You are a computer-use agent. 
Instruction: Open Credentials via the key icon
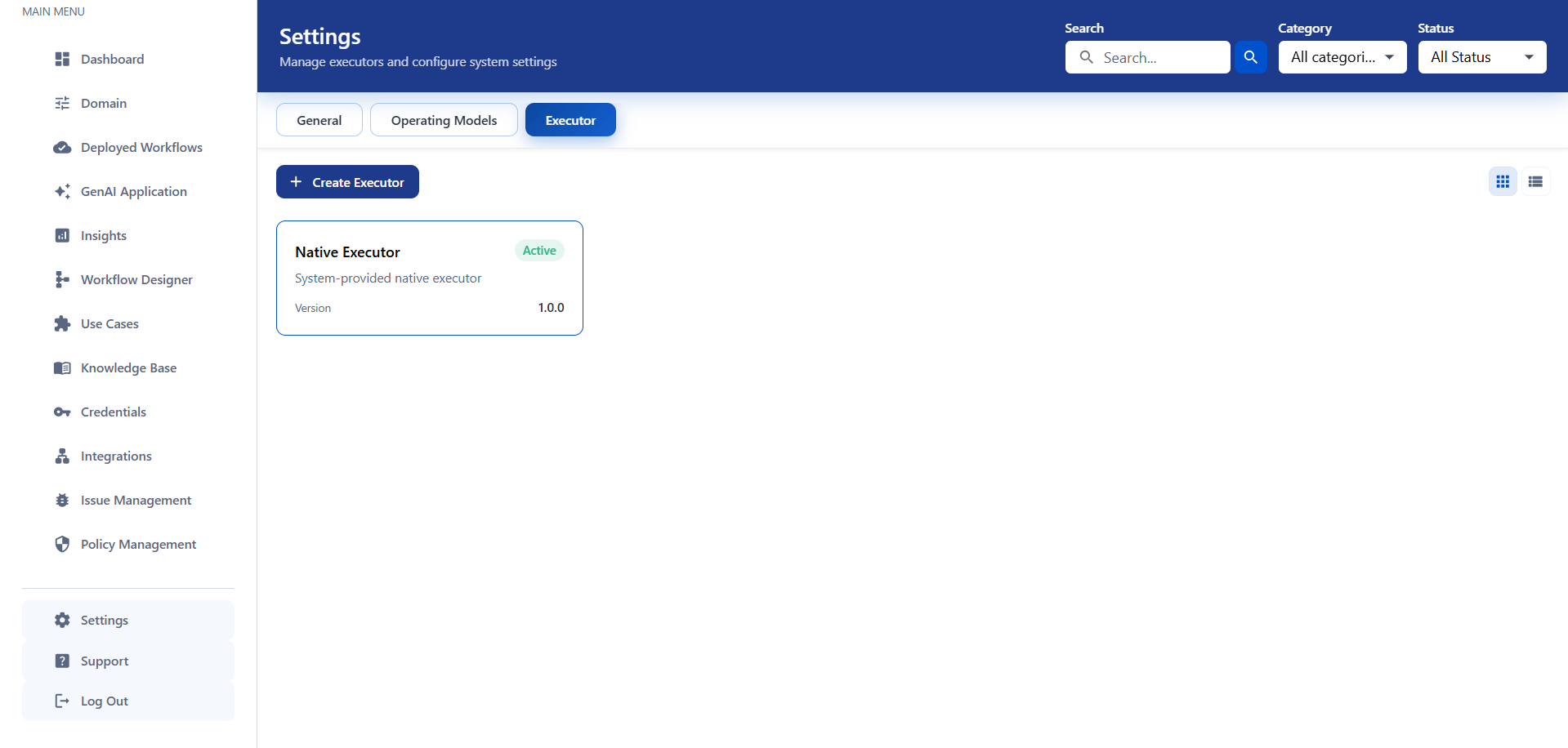coord(62,412)
